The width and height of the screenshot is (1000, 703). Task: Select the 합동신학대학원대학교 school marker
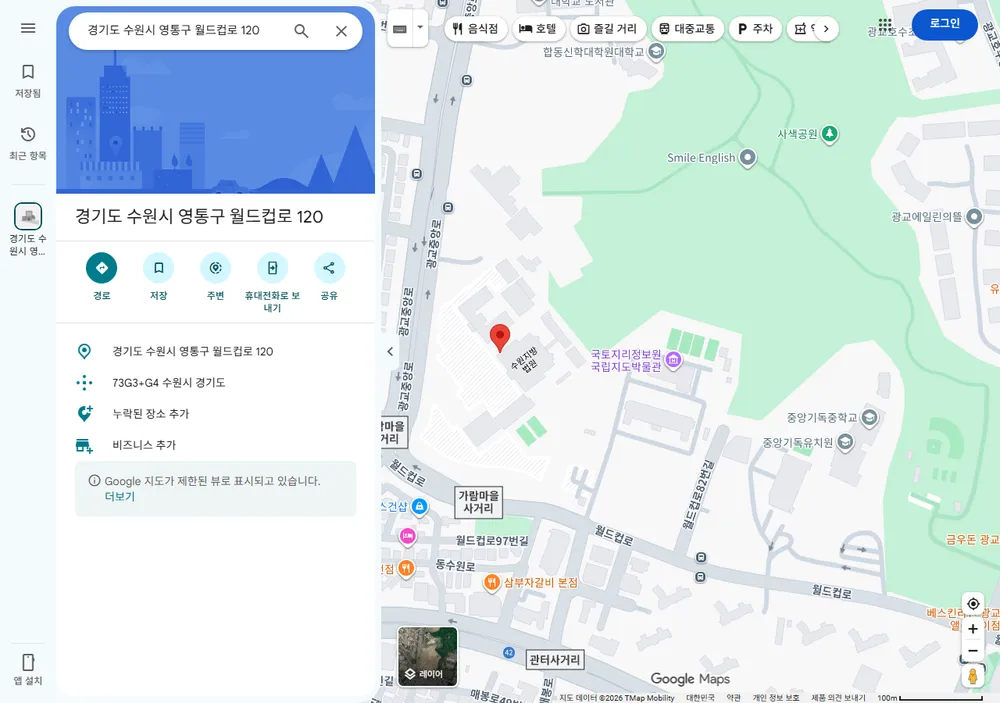656,52
